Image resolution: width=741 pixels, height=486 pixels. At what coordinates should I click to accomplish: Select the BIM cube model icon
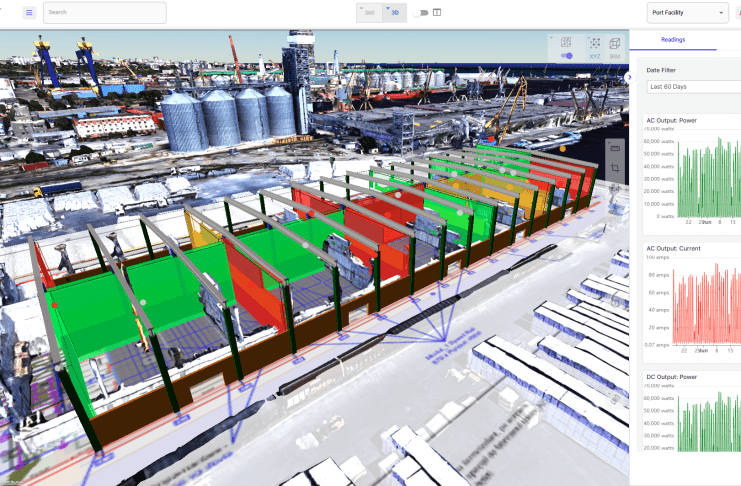615,46
